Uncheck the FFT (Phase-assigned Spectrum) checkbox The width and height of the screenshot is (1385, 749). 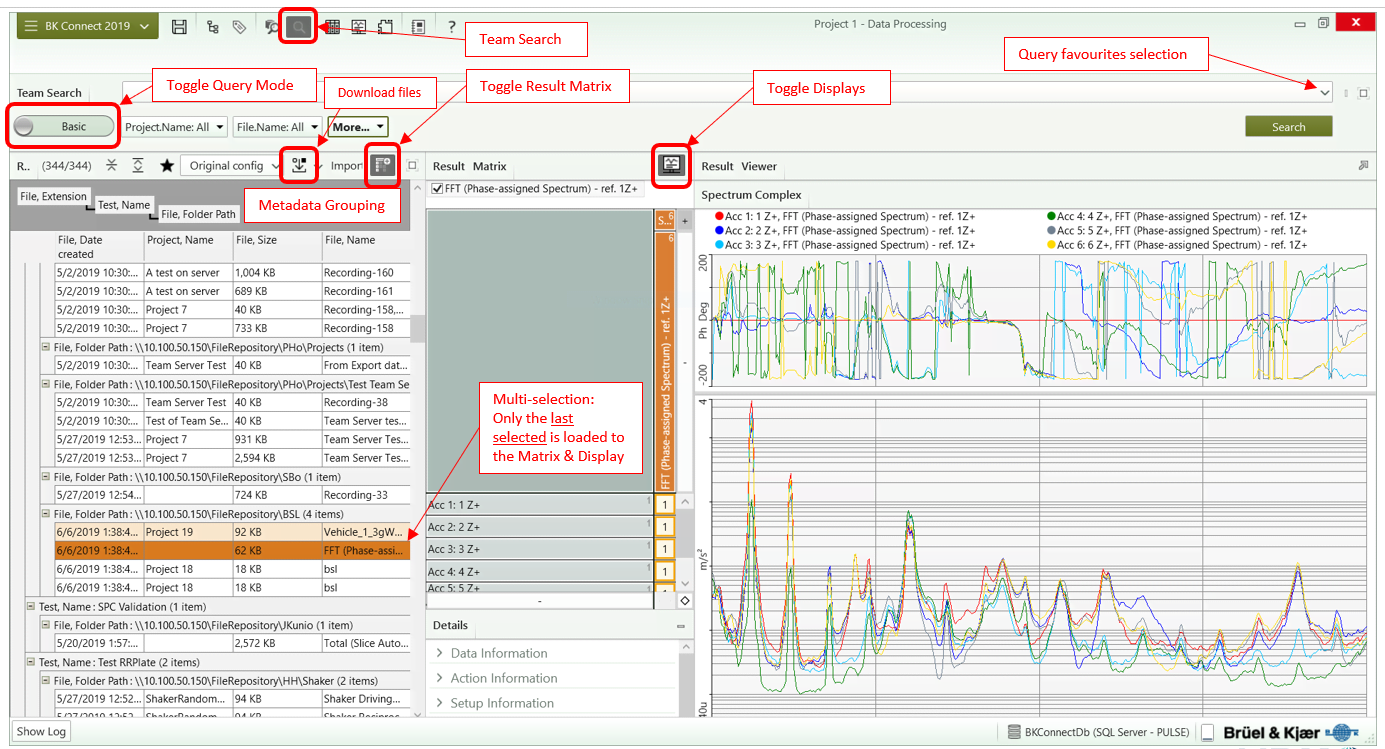[x=437, y=187]
